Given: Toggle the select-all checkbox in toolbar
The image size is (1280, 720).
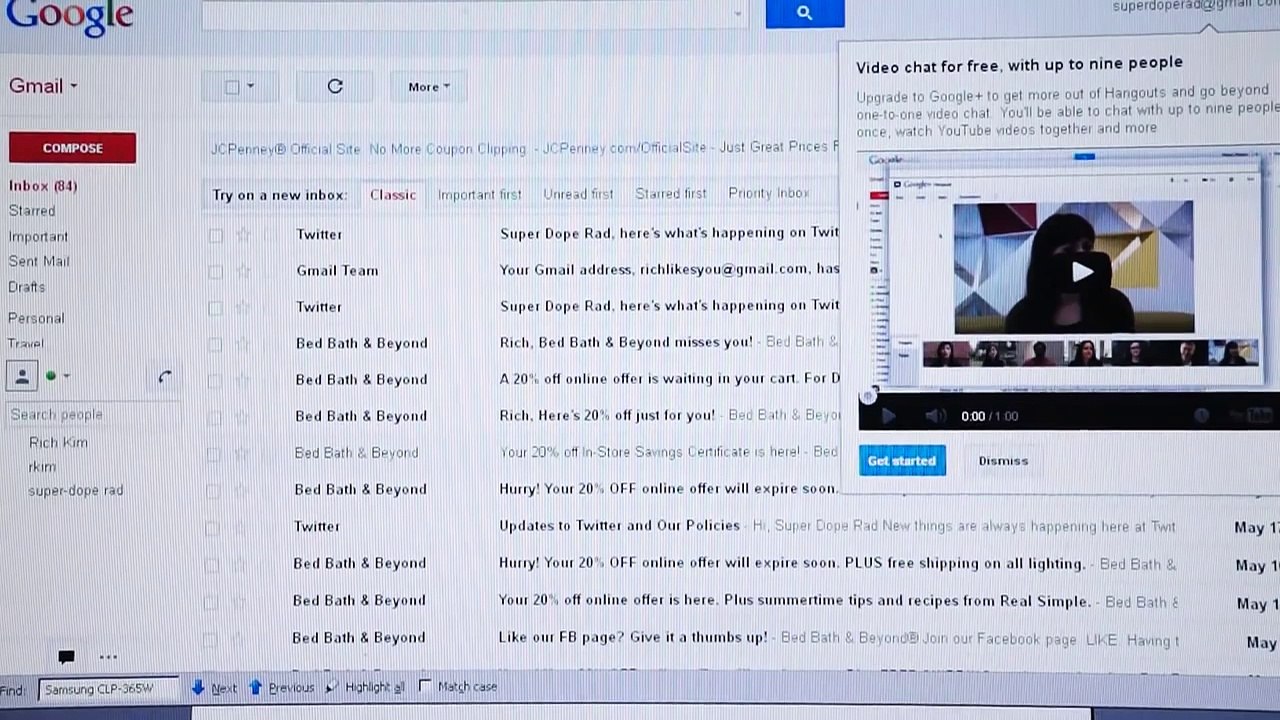Looking at the screenshot, I should pos(232,87).
